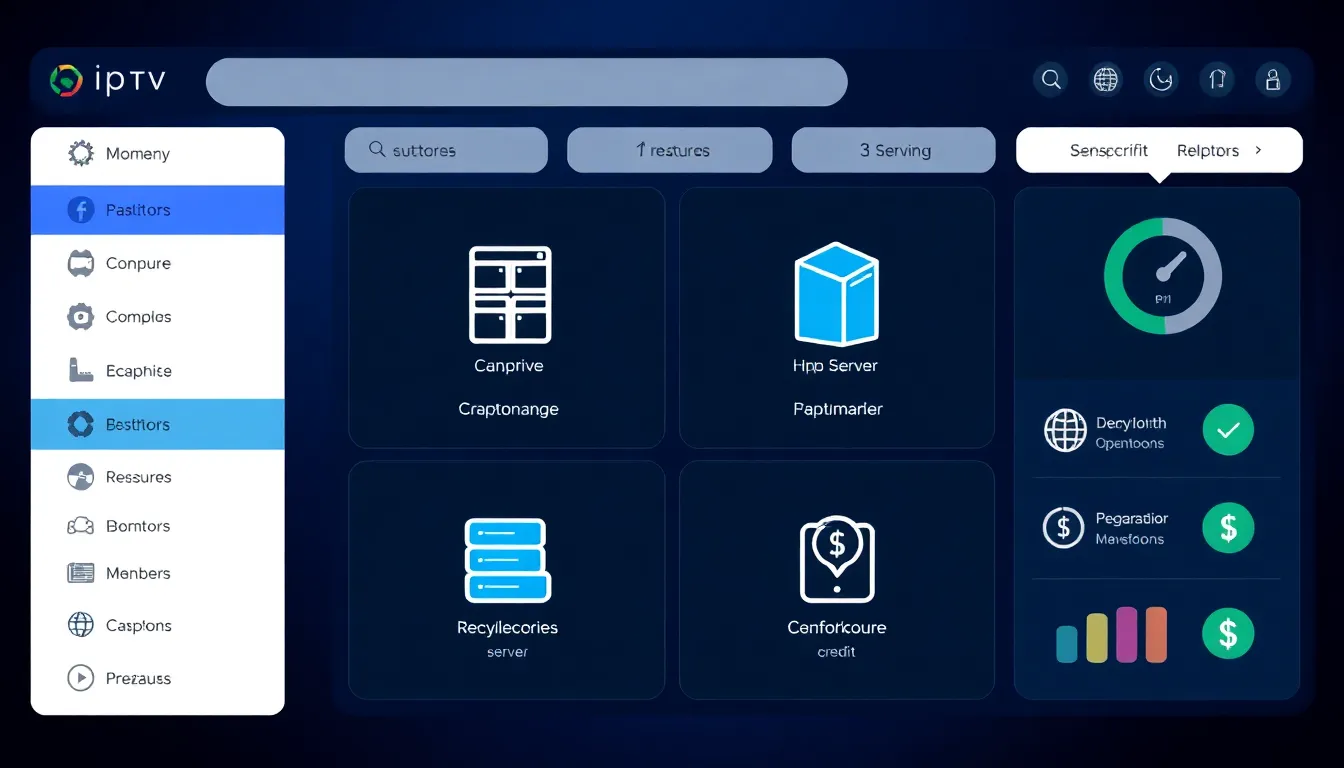Click the search magnifier icon in header
This screenshot has height=768, width=1344.
coord(1051,80)
